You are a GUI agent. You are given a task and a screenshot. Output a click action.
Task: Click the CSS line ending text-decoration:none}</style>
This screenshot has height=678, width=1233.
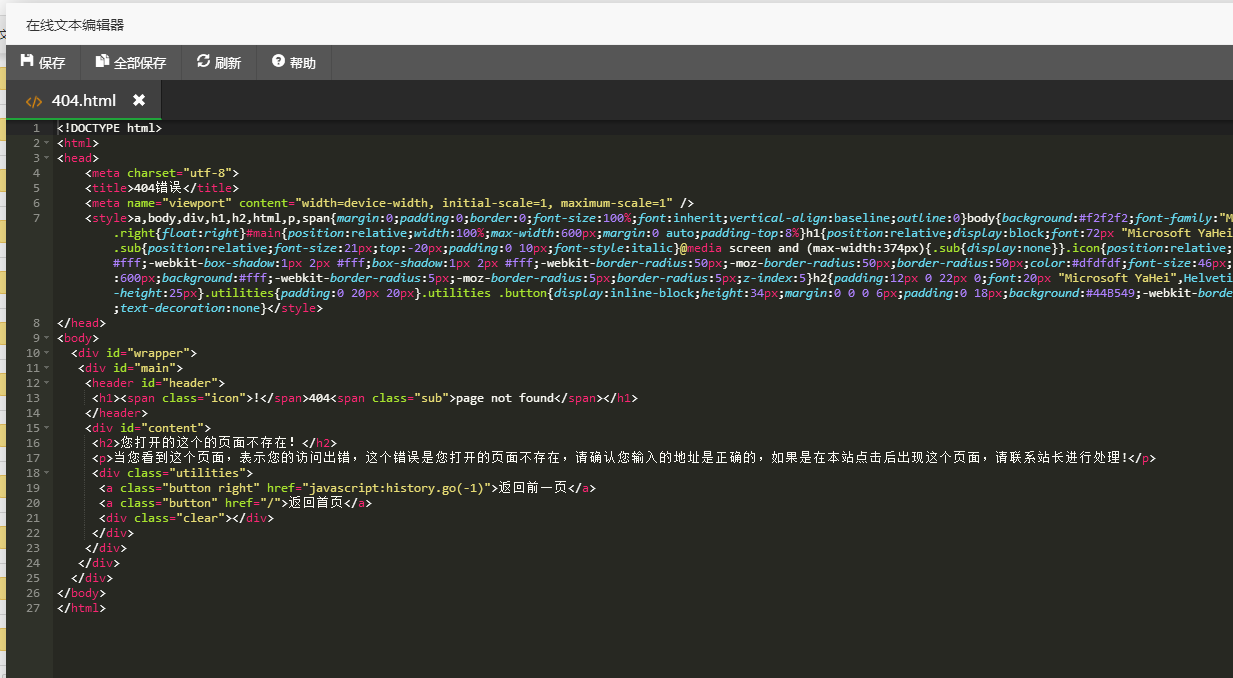pos(218,308)
